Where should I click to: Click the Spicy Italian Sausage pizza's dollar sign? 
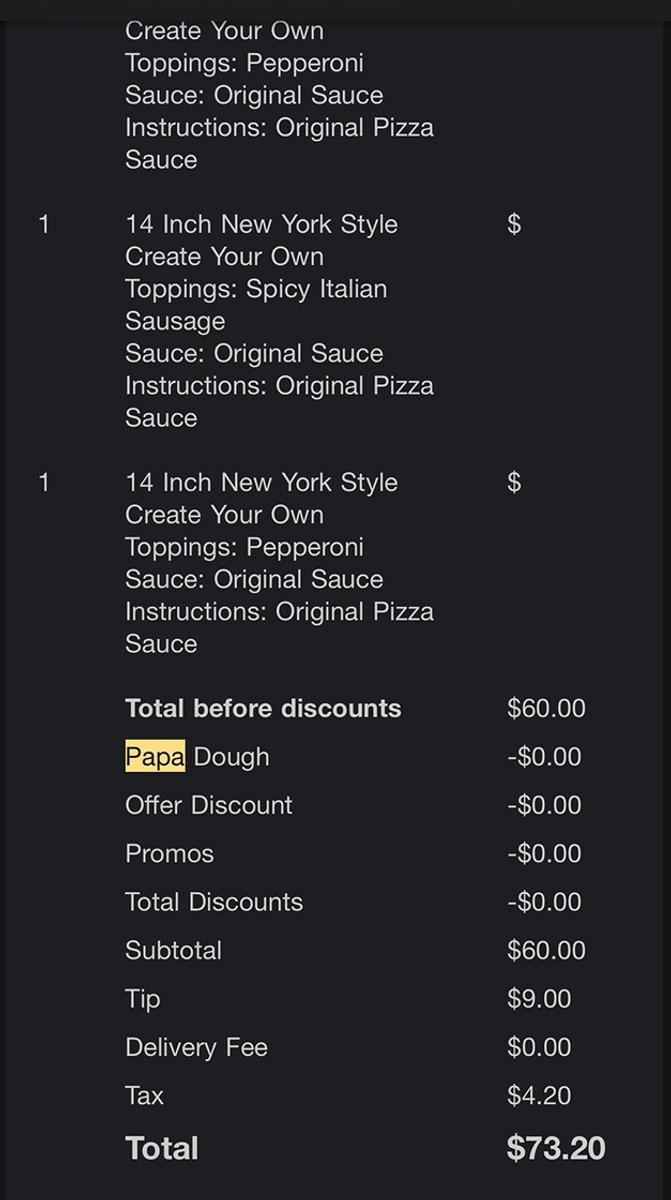point(514,224)
